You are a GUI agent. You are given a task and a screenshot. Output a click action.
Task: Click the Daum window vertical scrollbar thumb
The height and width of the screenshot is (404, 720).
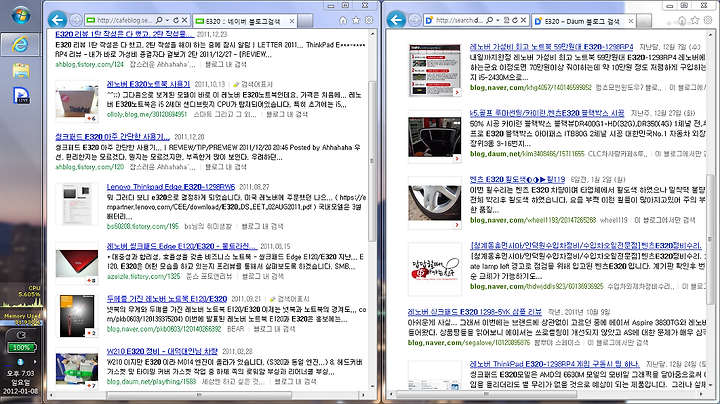710,239
